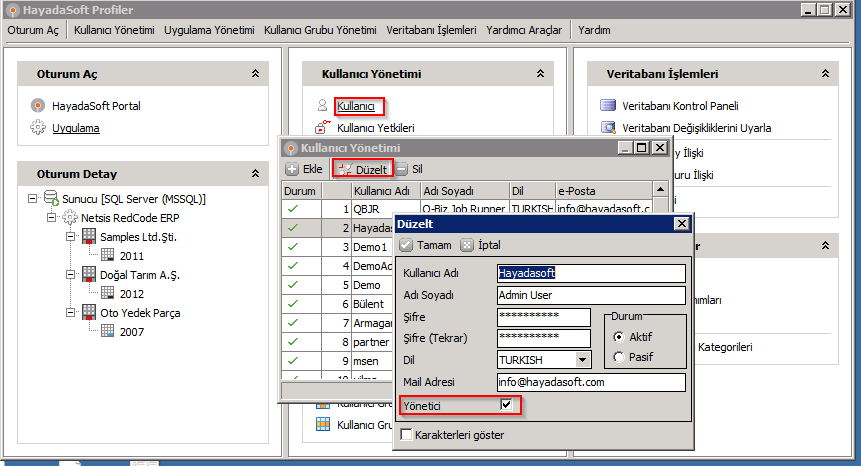861x466 pixels.
Task: Select user row 9 msen
Action: [x=338, y=361]
